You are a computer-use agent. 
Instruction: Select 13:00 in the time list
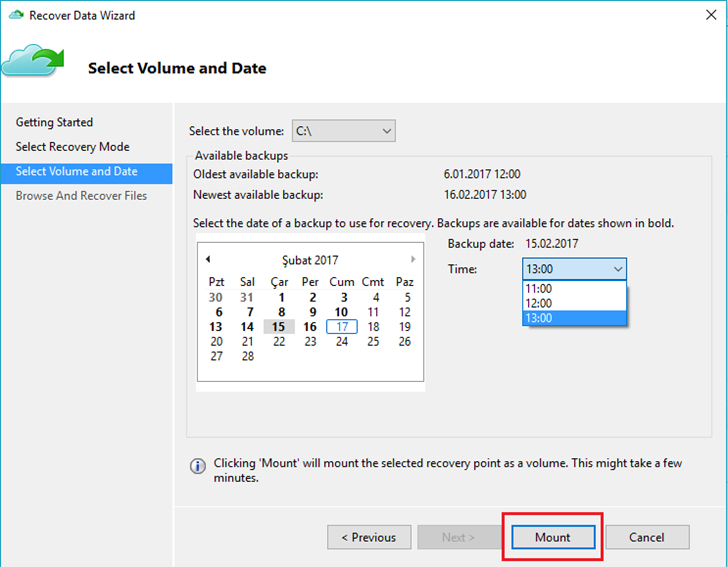click(x=574, y=318)
